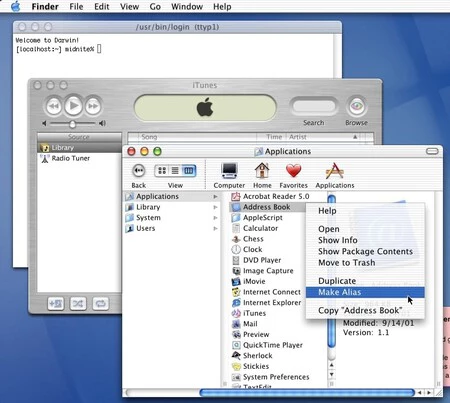Open the Apple menu

15,6
